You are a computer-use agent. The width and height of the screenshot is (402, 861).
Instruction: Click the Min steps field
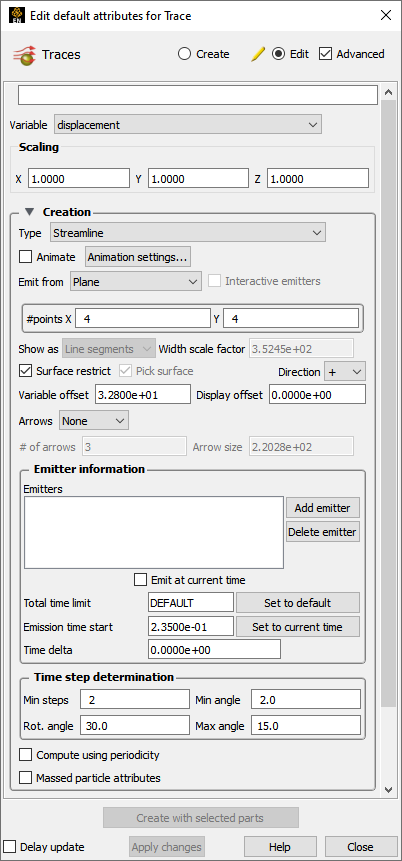pyautogui.click(x=135, y=700)
